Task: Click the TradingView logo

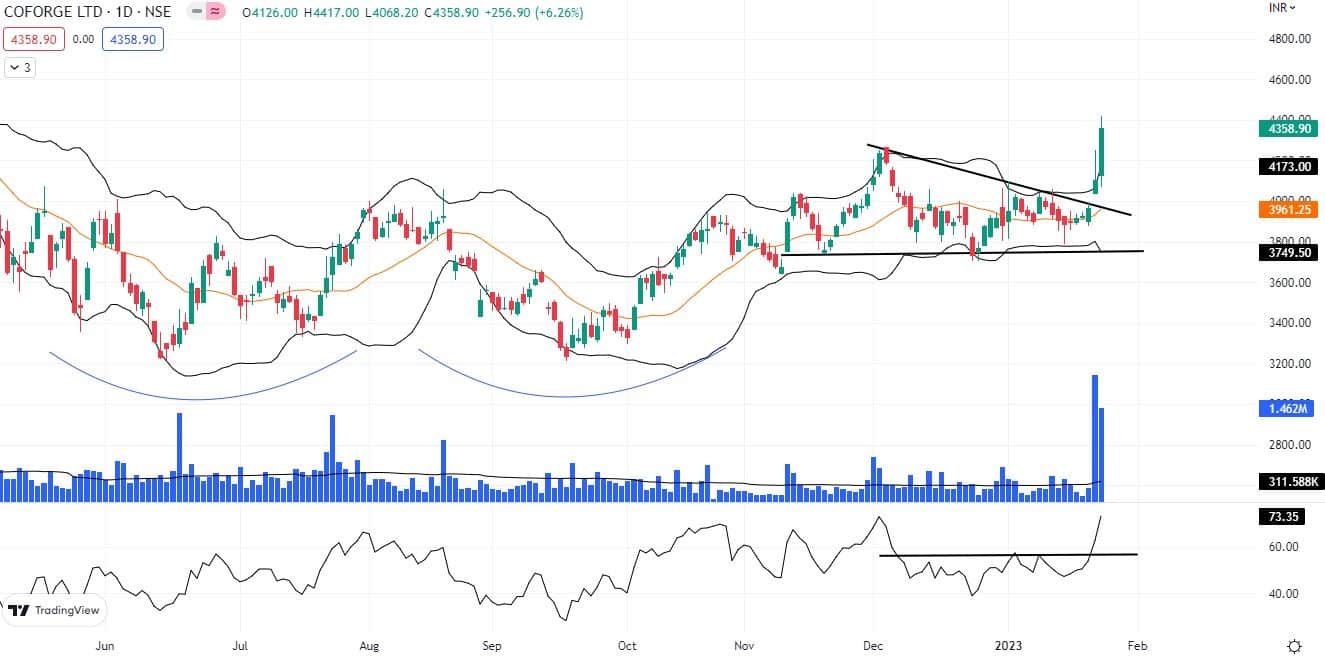Action: click(53, 610)
